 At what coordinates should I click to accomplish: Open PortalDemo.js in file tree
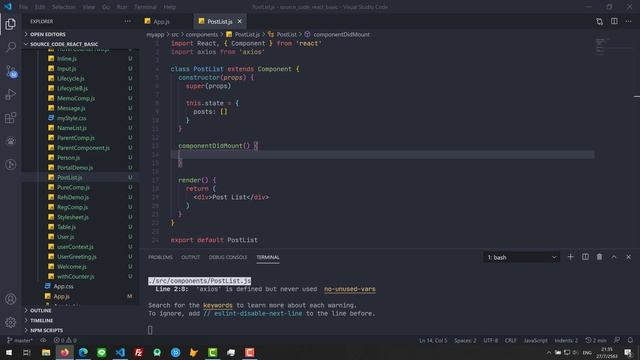tap(75, 167)
